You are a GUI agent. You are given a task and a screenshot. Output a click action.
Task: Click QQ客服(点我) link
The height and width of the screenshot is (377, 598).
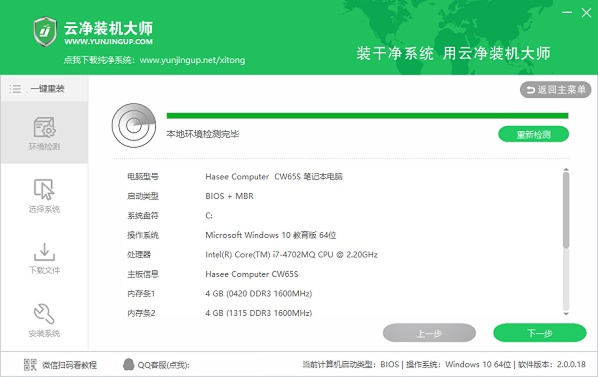pyautogui.click(x=163, y=365)
